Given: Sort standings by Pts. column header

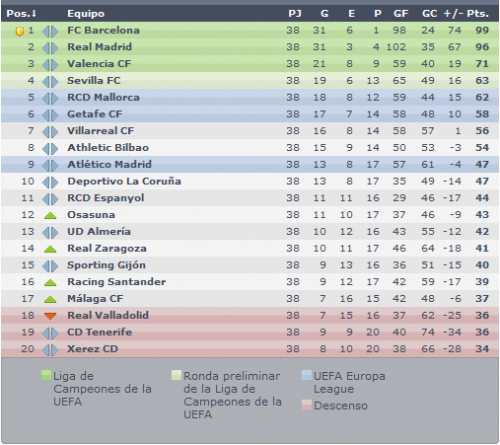Looking at the screenshot, I should [x=478, y=14].
